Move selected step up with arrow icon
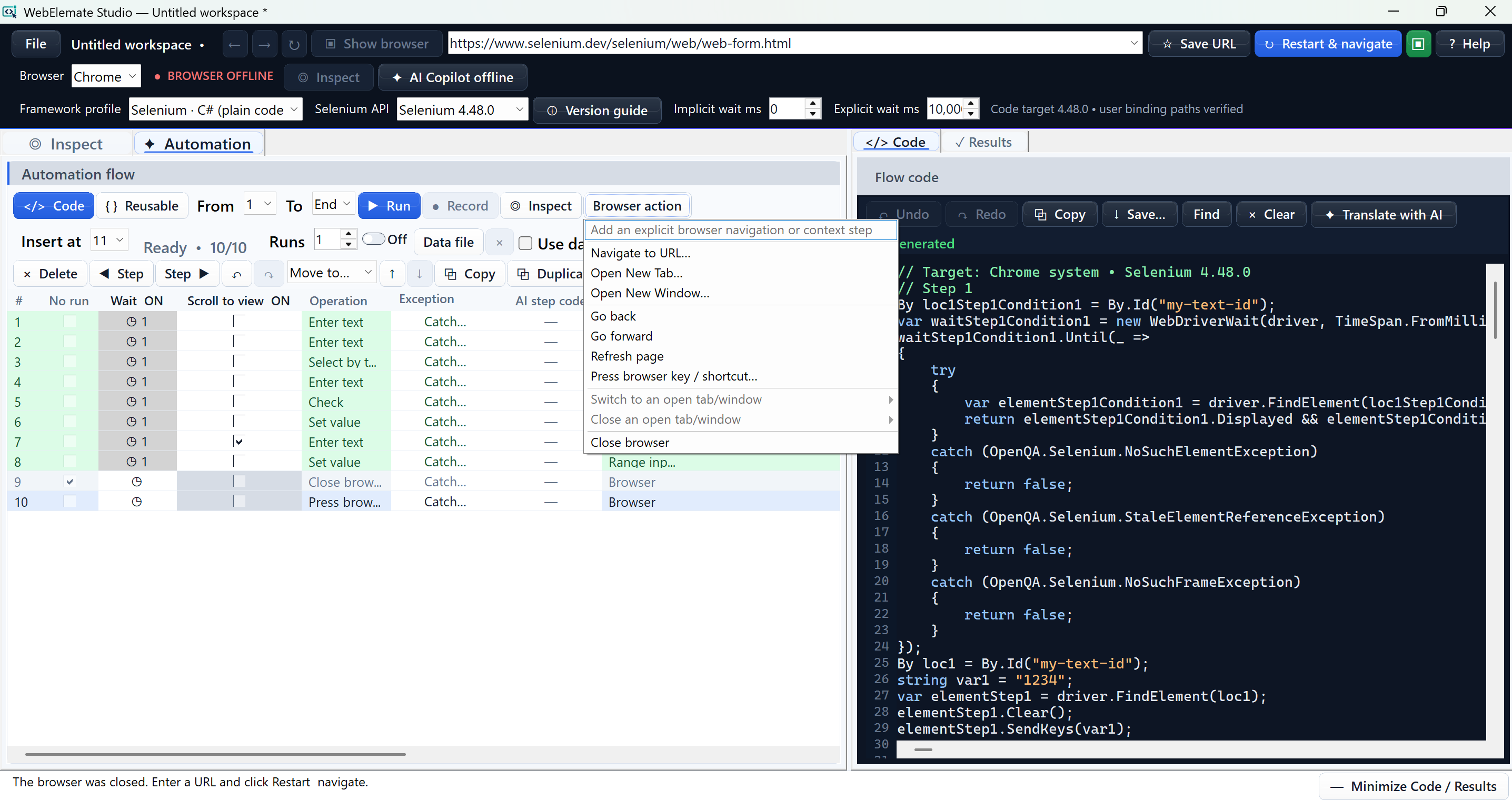1512x800 pixels. click(x=392, y=274)
